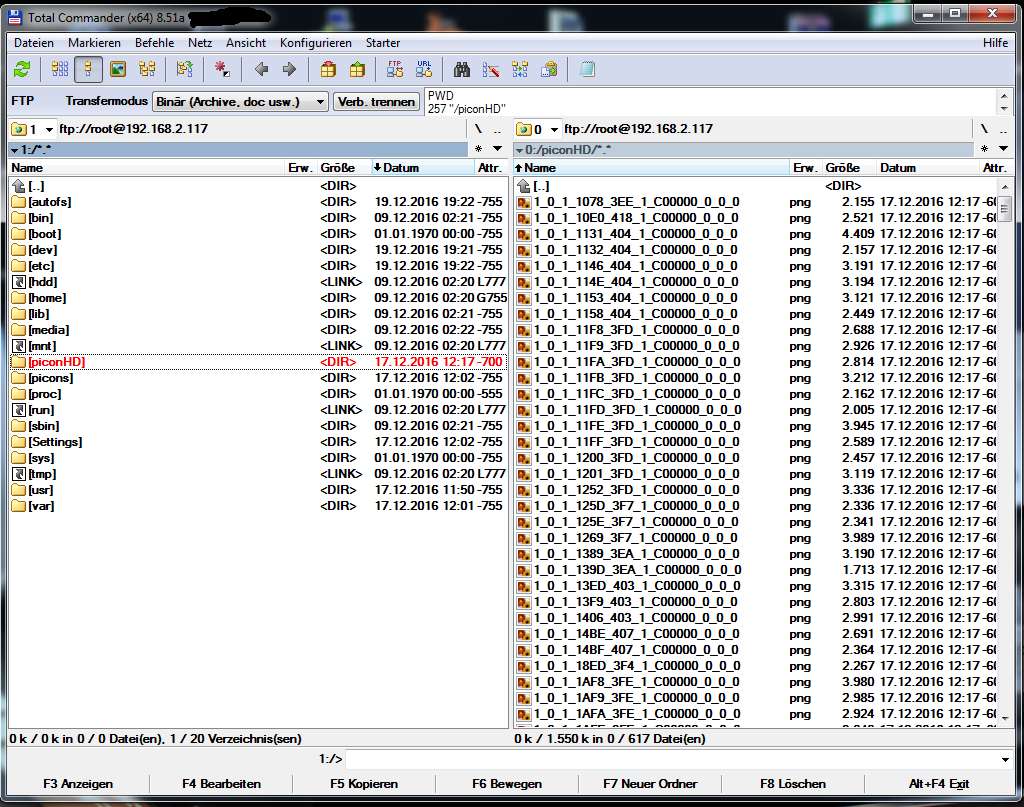
Task: Open file search with binoculars icon
Action: (x=462, y=69)
